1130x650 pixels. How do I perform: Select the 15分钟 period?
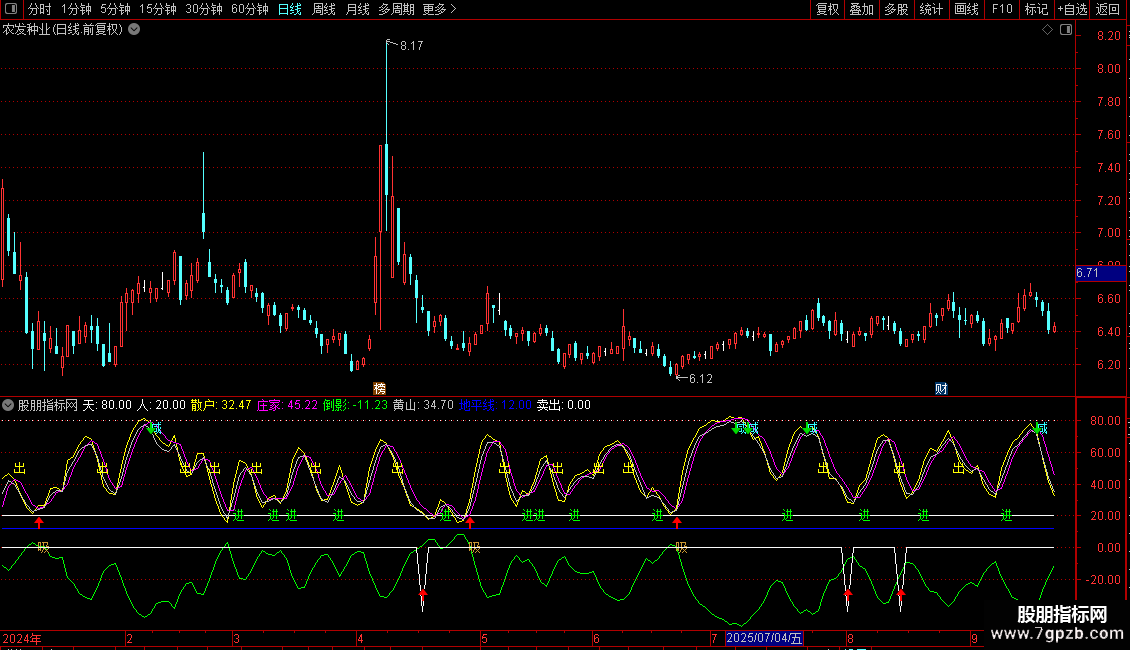[158, 9]
